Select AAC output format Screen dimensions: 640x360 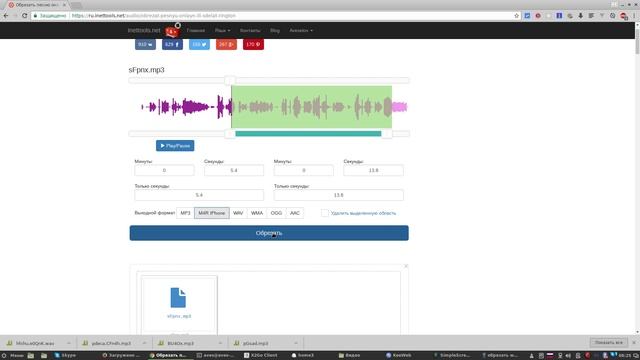pos(295,213)
